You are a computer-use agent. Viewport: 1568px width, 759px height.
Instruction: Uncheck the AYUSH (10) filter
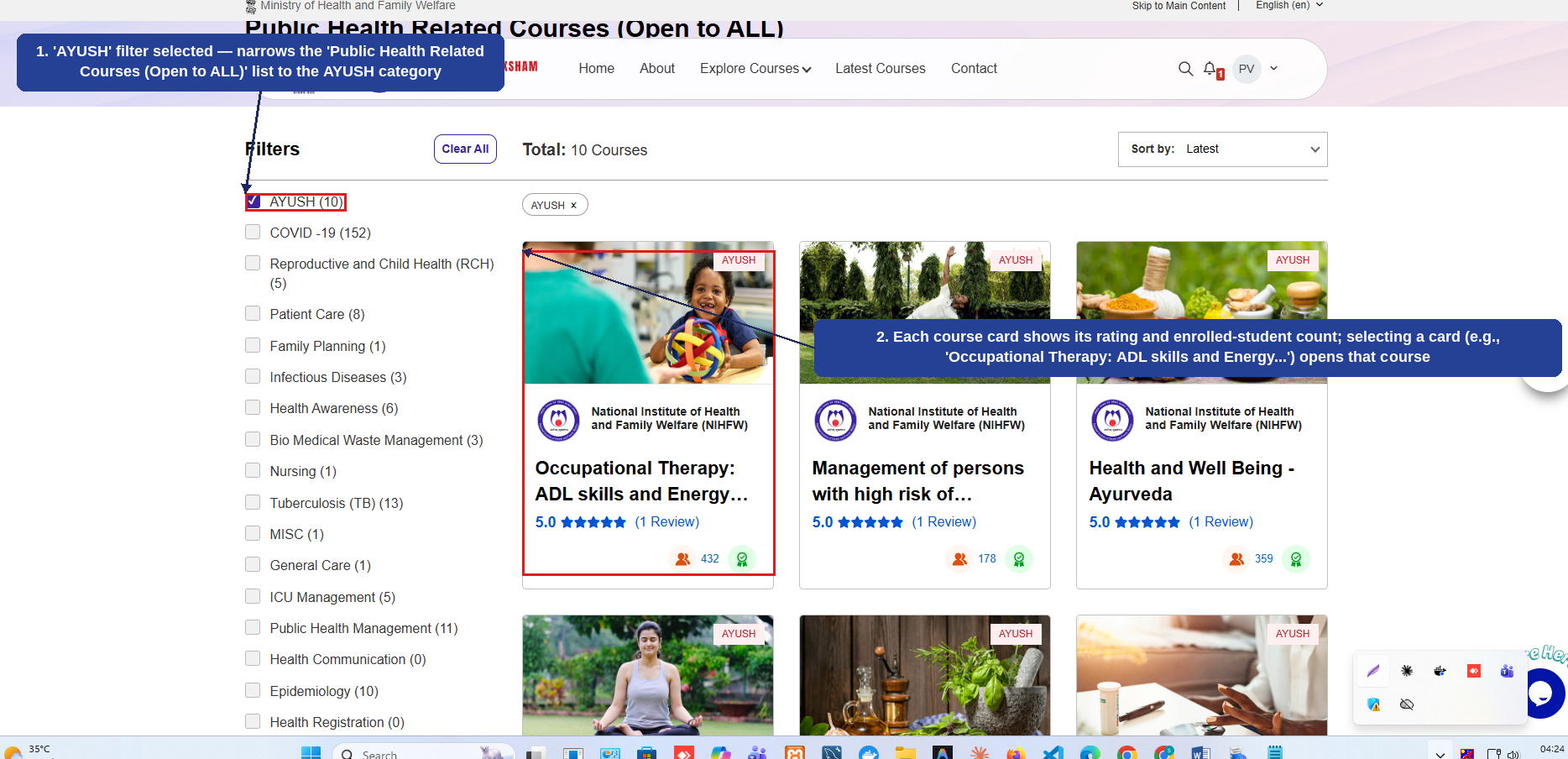(x=253, y=202)
